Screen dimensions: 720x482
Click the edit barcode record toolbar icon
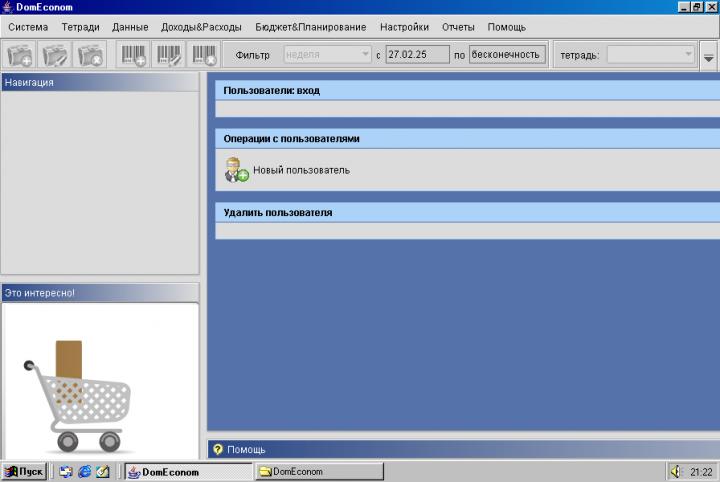click(169, 55)
